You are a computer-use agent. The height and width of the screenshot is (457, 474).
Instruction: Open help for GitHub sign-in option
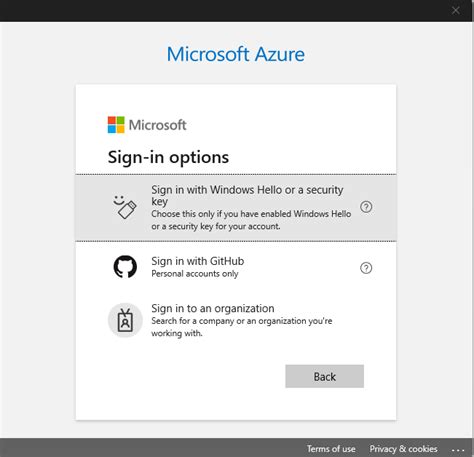(x=366, y=268)
